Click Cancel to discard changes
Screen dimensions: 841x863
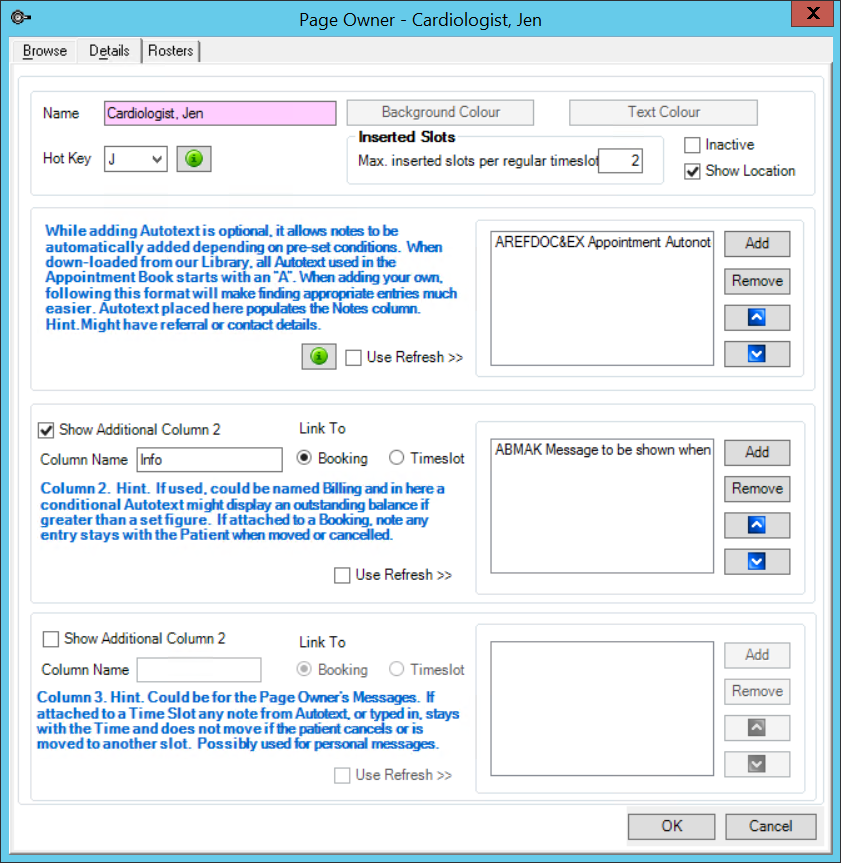click(771, 826)
